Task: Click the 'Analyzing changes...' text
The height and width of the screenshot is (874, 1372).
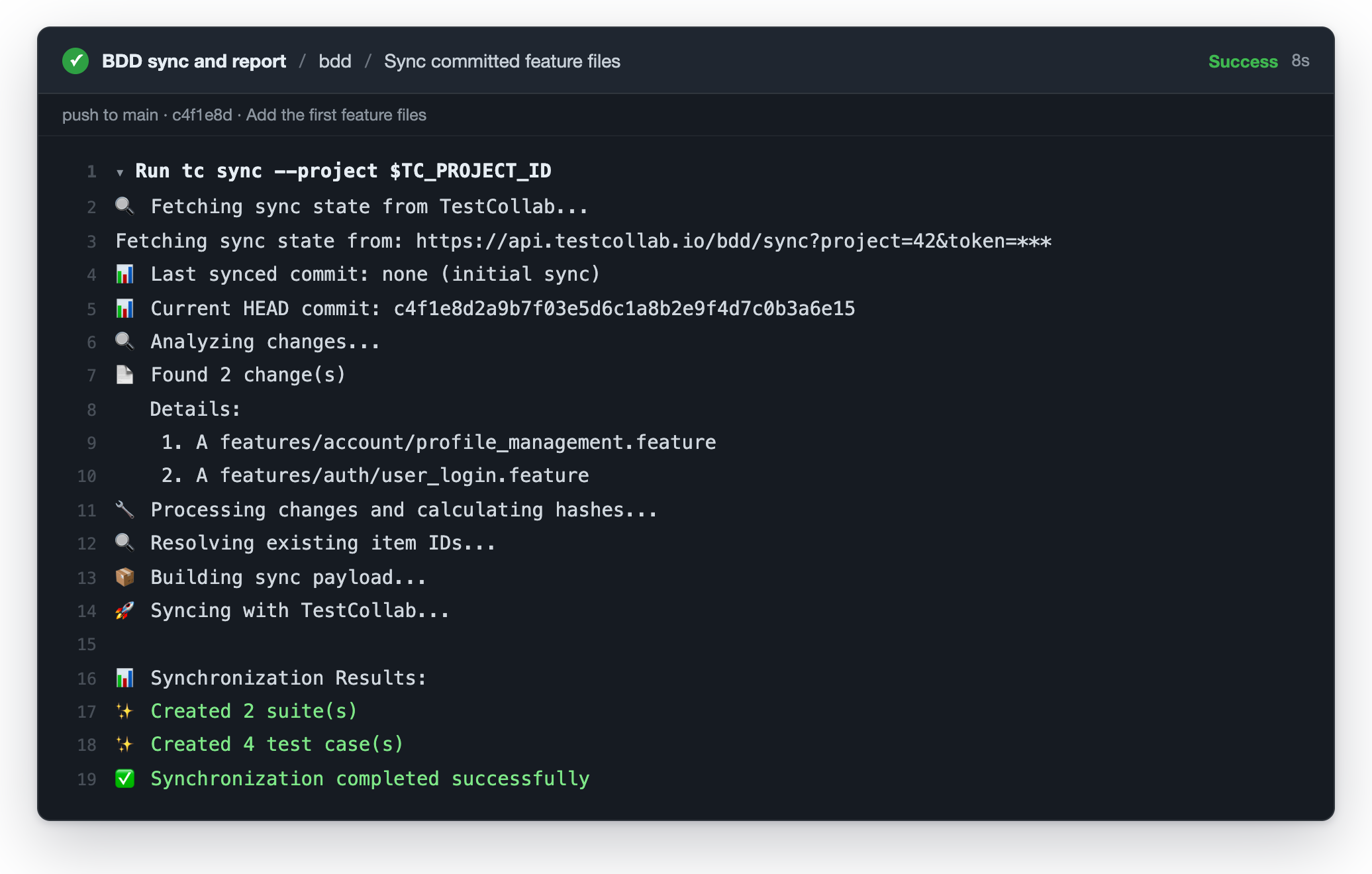Action: tap(266, 342)
